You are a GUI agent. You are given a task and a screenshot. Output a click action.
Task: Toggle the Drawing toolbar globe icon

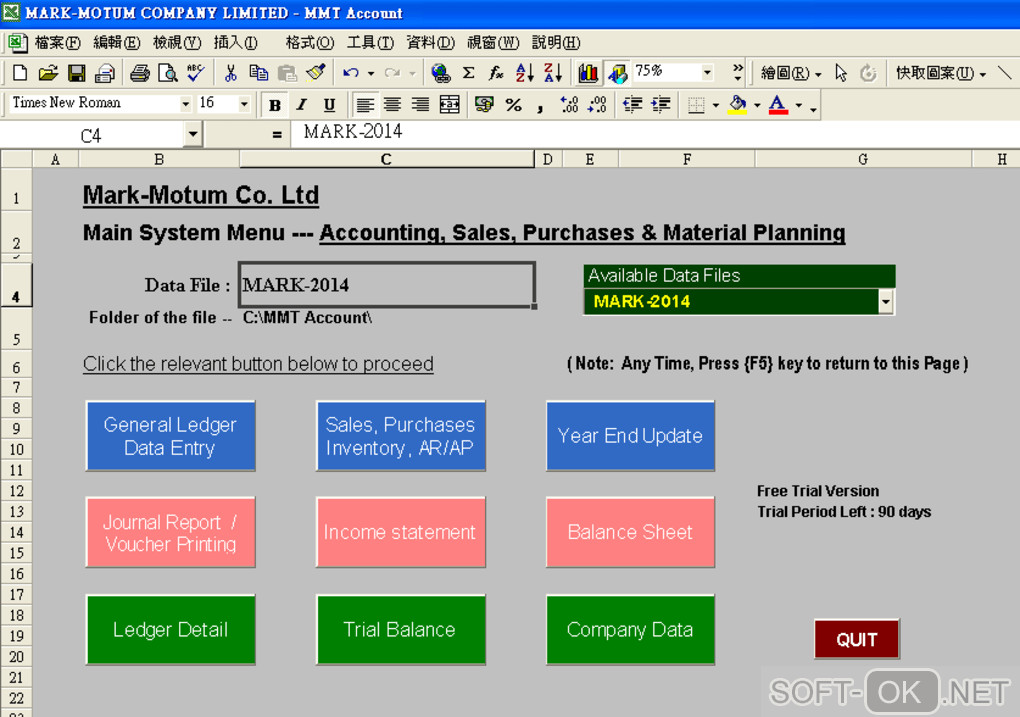tap(617, 73)
